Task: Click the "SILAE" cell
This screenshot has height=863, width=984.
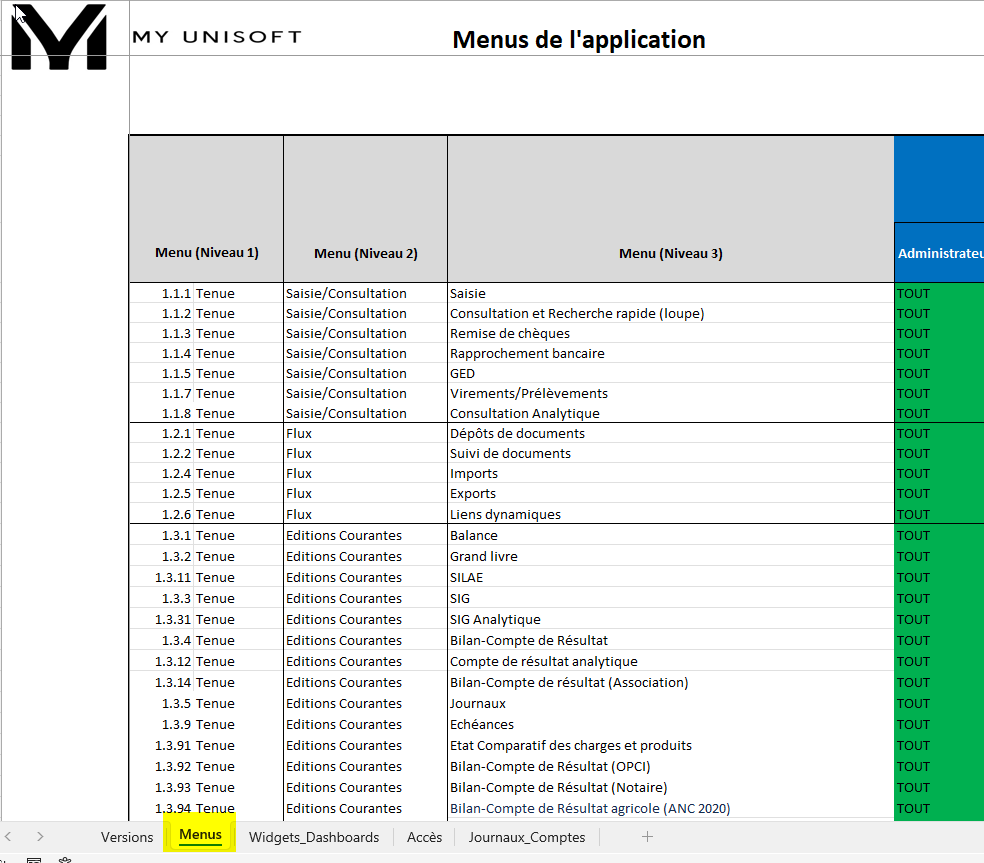Action: coord(671,578)
